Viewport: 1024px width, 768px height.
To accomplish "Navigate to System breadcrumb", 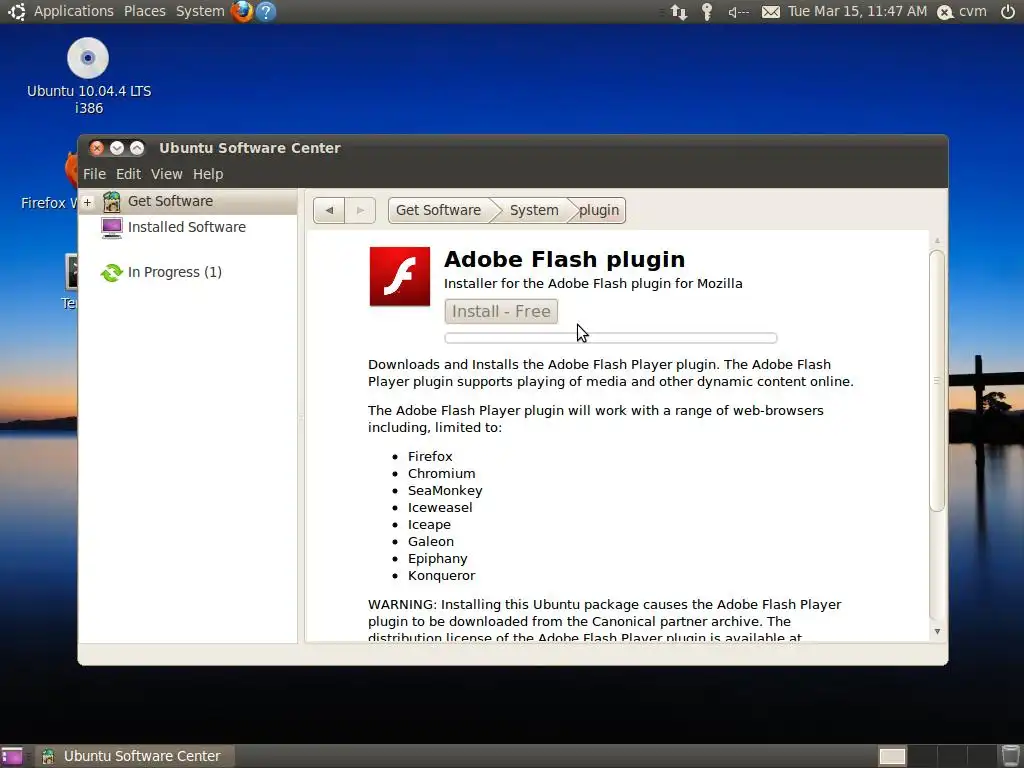I will (534, 210).
